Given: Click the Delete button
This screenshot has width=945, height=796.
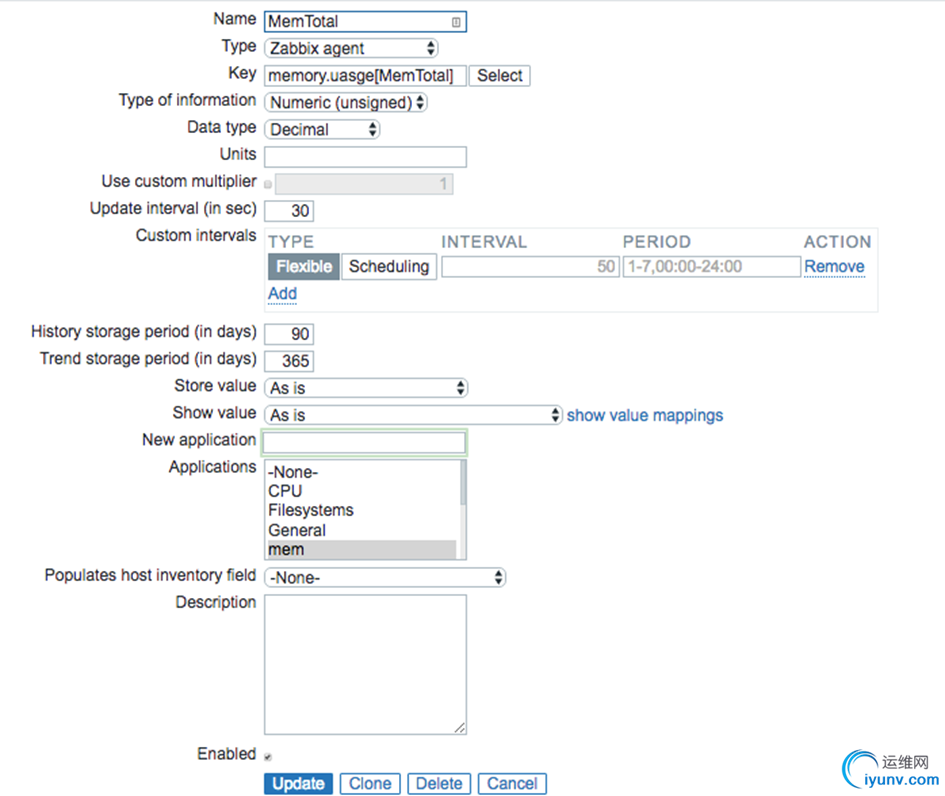Looking at the screenshot, I should (x=439, y=784).
